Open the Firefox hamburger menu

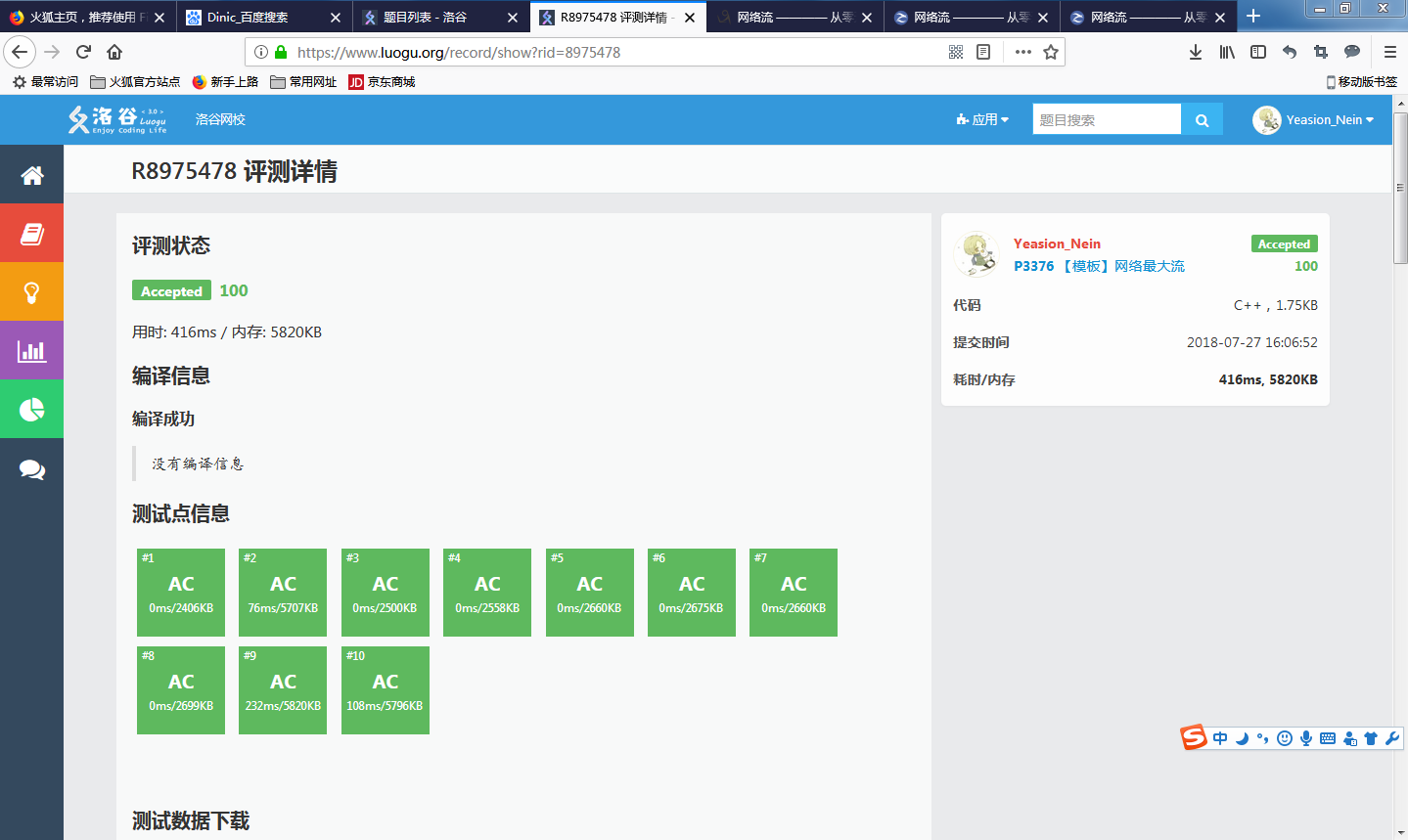click(1389, 52)
